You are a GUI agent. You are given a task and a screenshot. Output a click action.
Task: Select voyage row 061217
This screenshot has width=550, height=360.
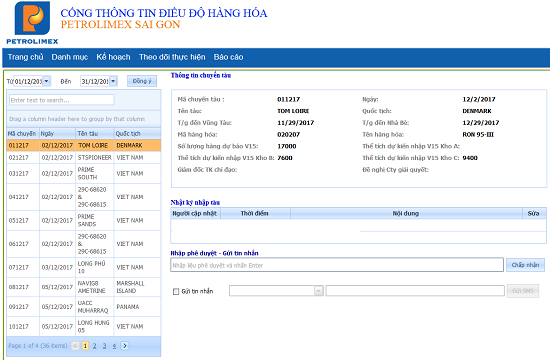[83, 244]
